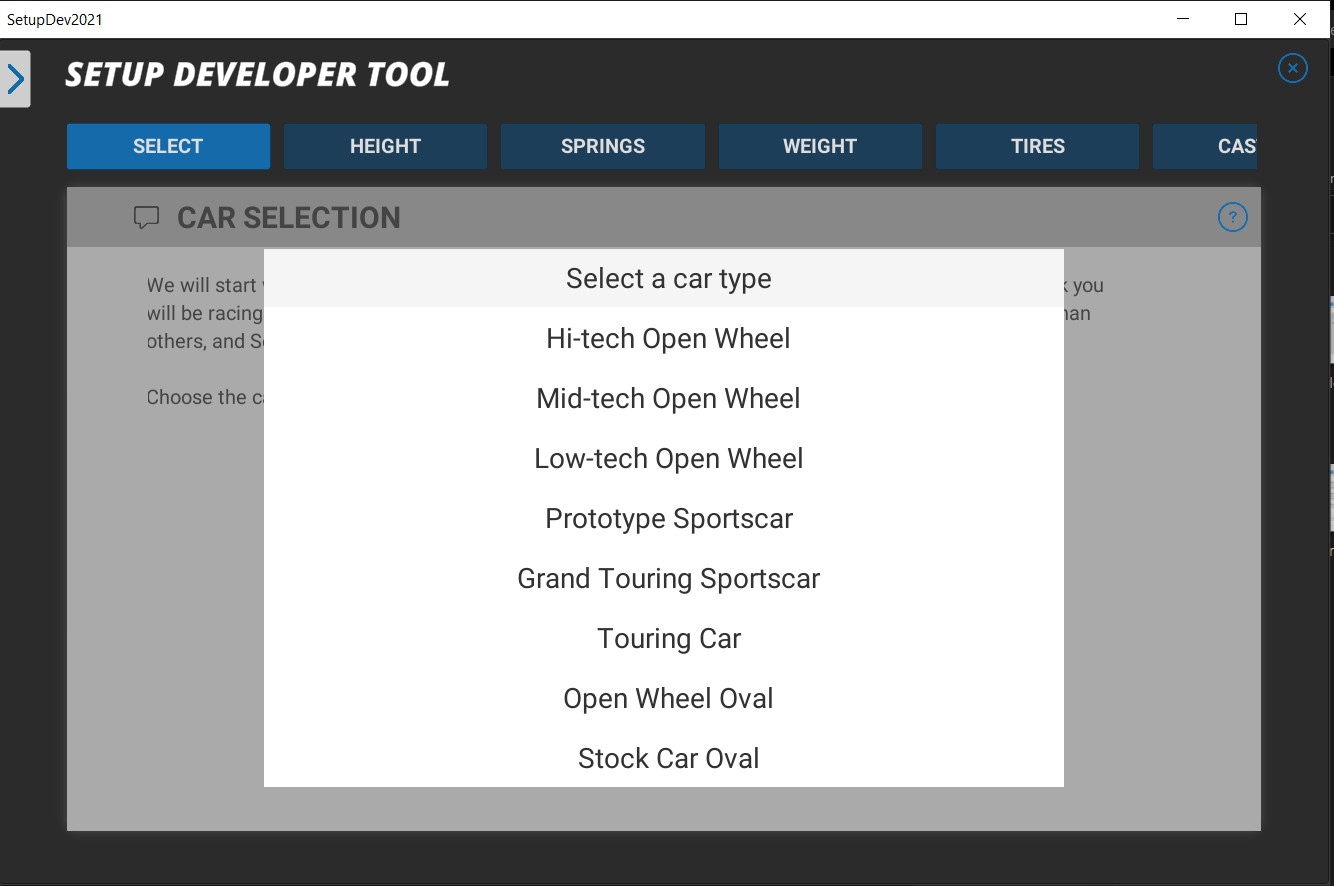This screenshot has height=886, width=1334.
Task: Click the blue circled X icon
Action: 1292,68
